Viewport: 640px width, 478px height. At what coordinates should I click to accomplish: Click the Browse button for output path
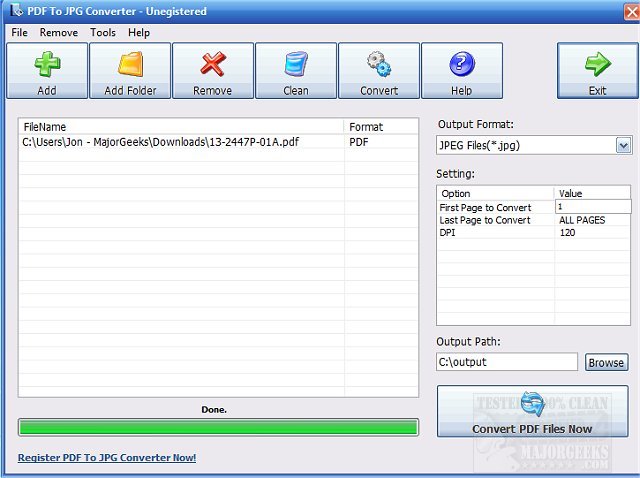coord(606,362)
